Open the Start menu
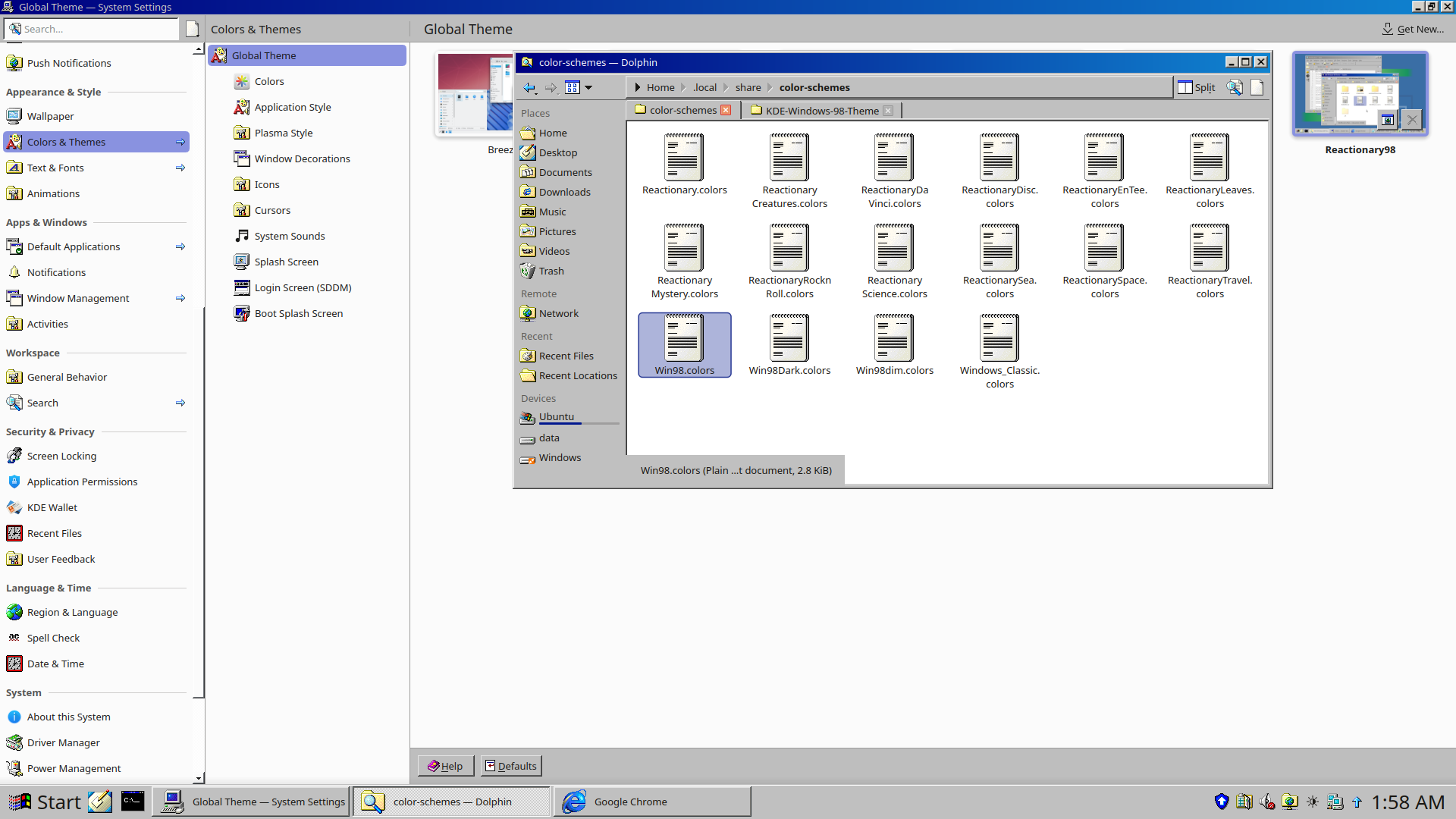This screenshot has height=819, width=1456. [44, 802]
